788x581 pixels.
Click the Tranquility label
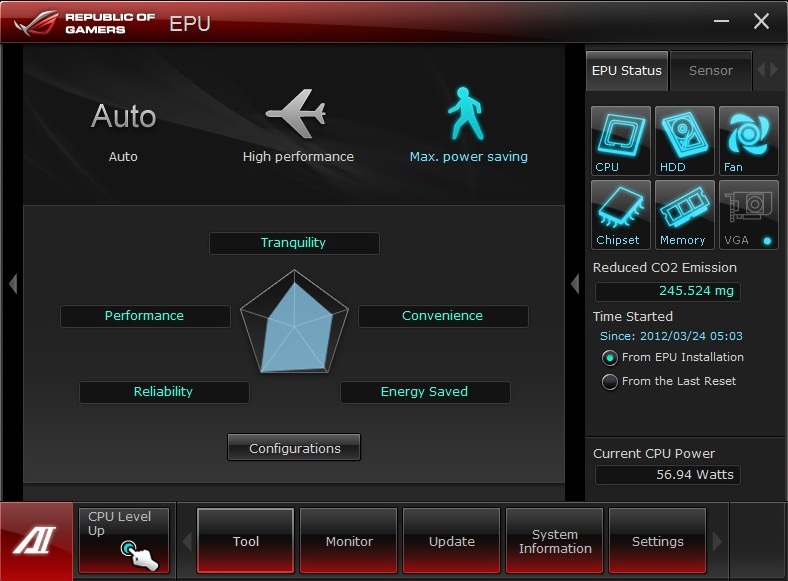294,243
